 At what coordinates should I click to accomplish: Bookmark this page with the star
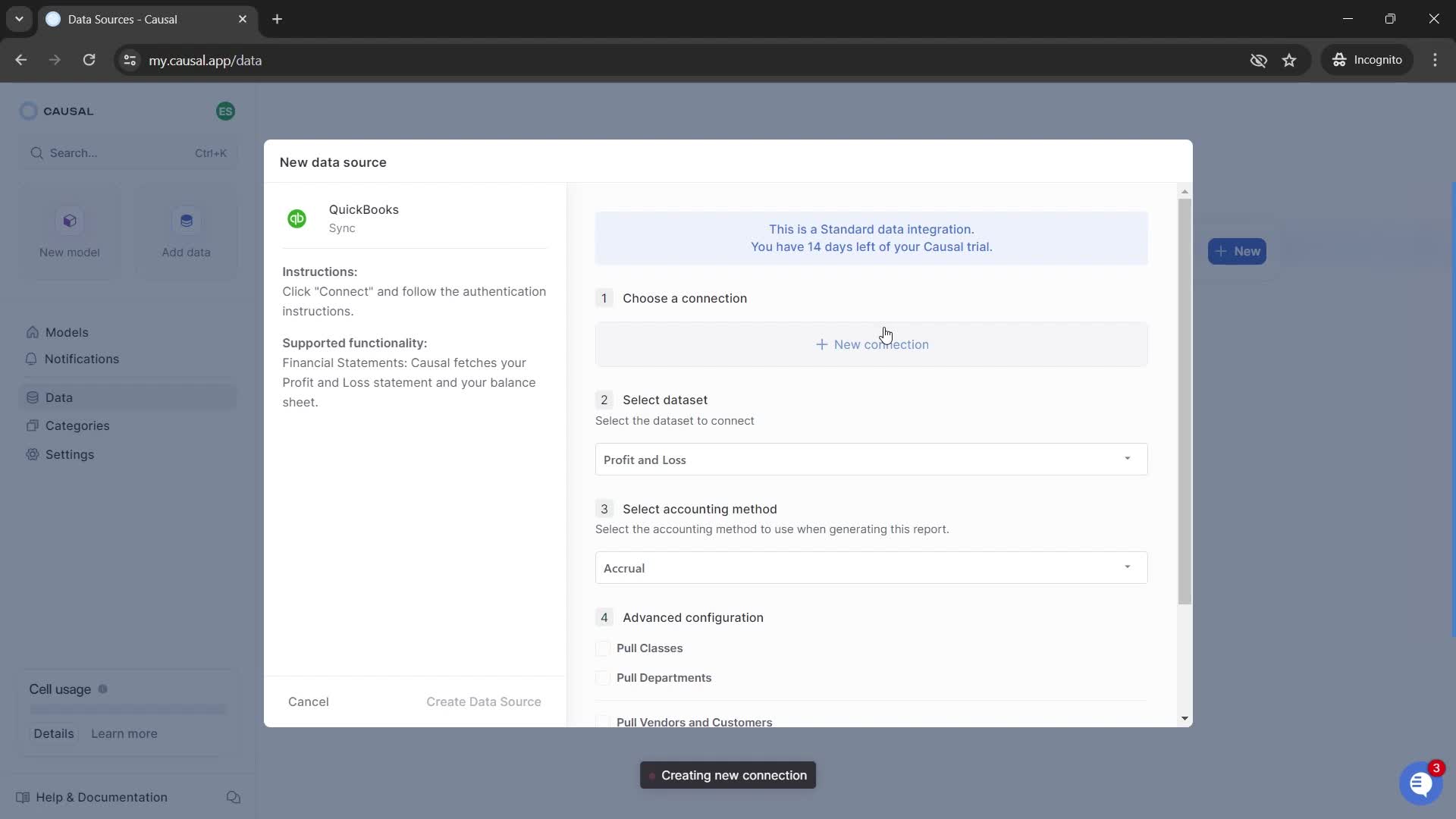coord(1289,60)
